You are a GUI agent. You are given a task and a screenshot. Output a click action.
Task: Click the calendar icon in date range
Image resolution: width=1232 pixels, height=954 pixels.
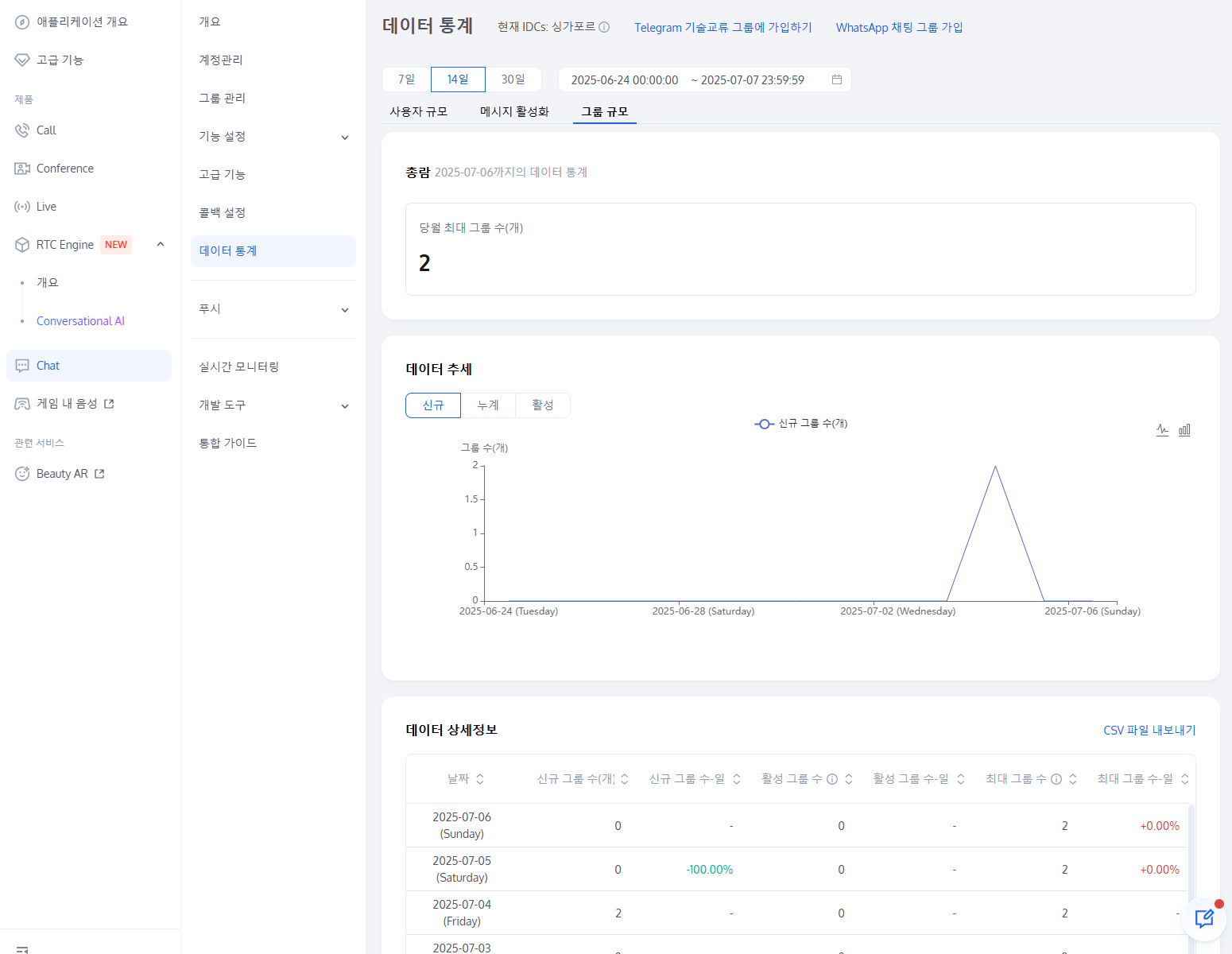point(837,79)
